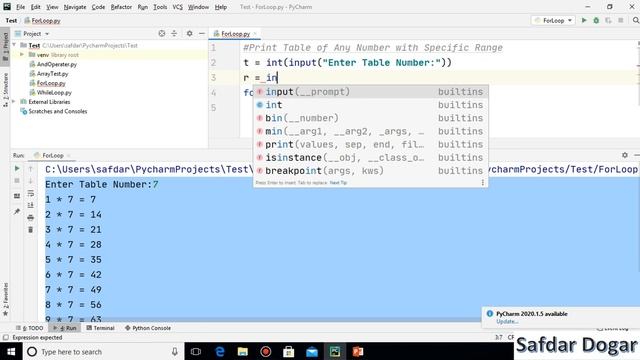
Task: Expand External Libraries node
Action: (x=15, y=102)
